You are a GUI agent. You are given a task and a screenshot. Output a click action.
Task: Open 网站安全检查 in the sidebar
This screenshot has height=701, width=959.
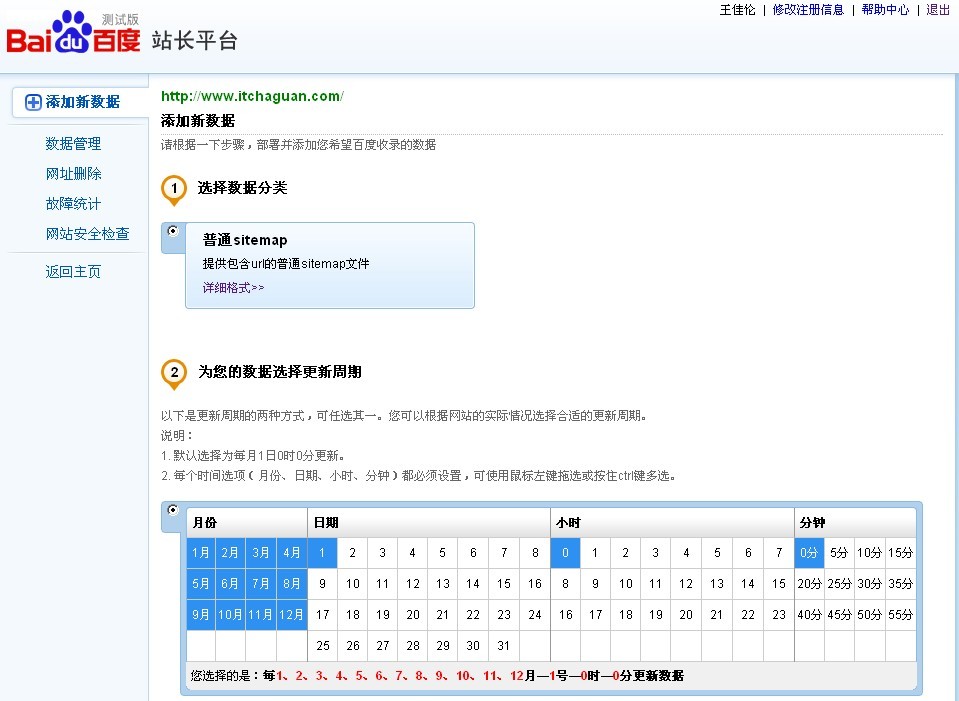pyautogui.click(x=87, y=234)
